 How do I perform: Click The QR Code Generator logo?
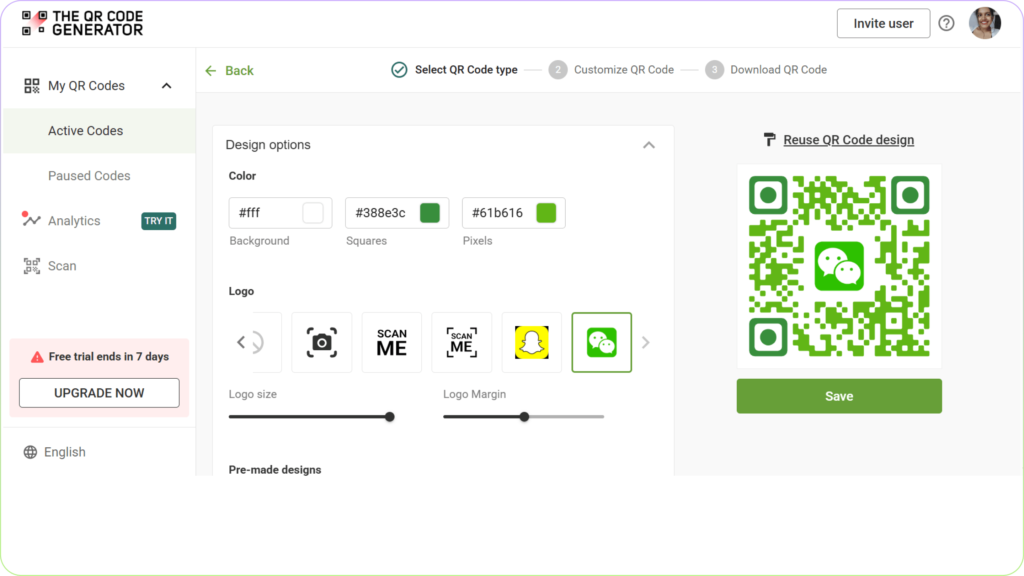(x=80, y=22)
